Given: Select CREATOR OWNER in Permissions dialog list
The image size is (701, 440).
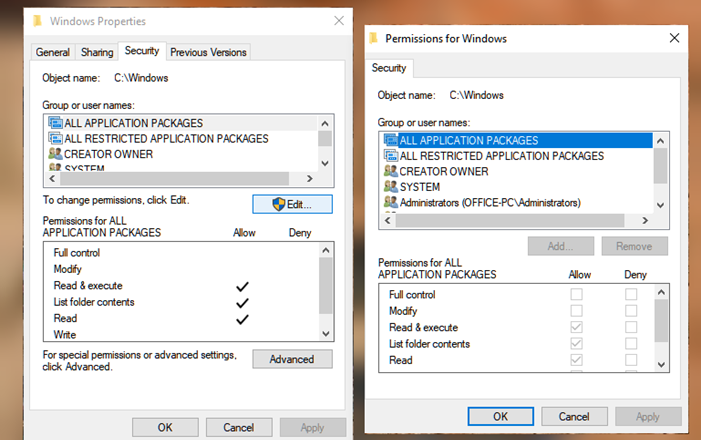Looking at the screenshot, I should [x=444, y=172].
